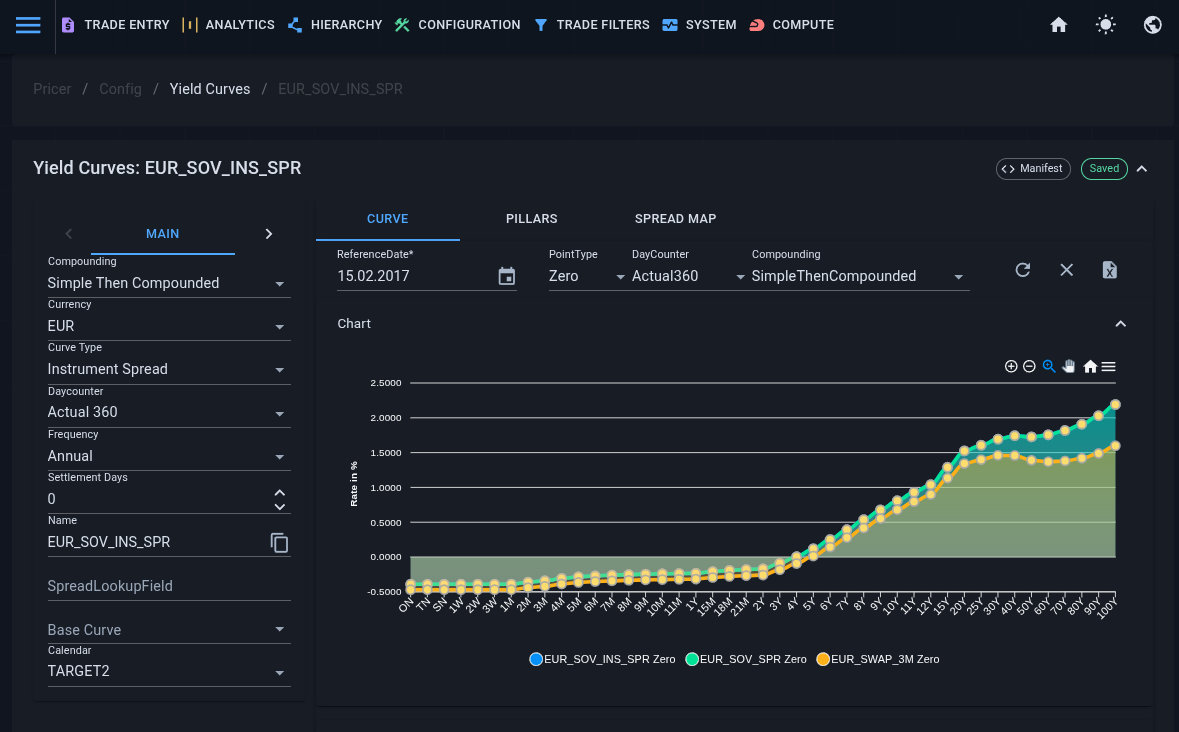The width and height of the screenshot is (1179, 732).
Task: Open the Manifest view button
Action: coord(1033,168)
